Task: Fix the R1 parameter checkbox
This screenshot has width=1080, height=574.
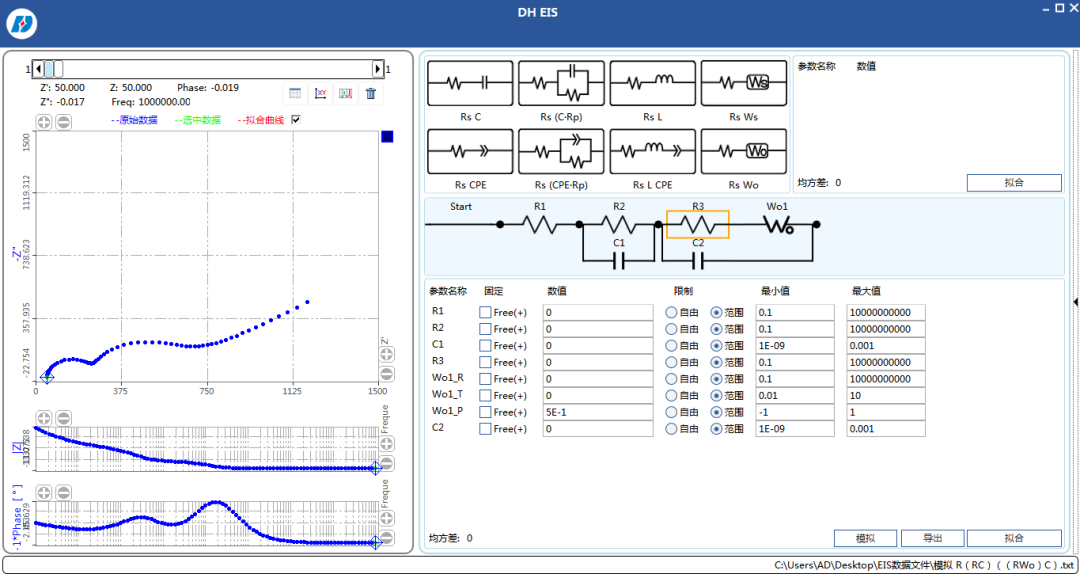Action: [485, 312]
